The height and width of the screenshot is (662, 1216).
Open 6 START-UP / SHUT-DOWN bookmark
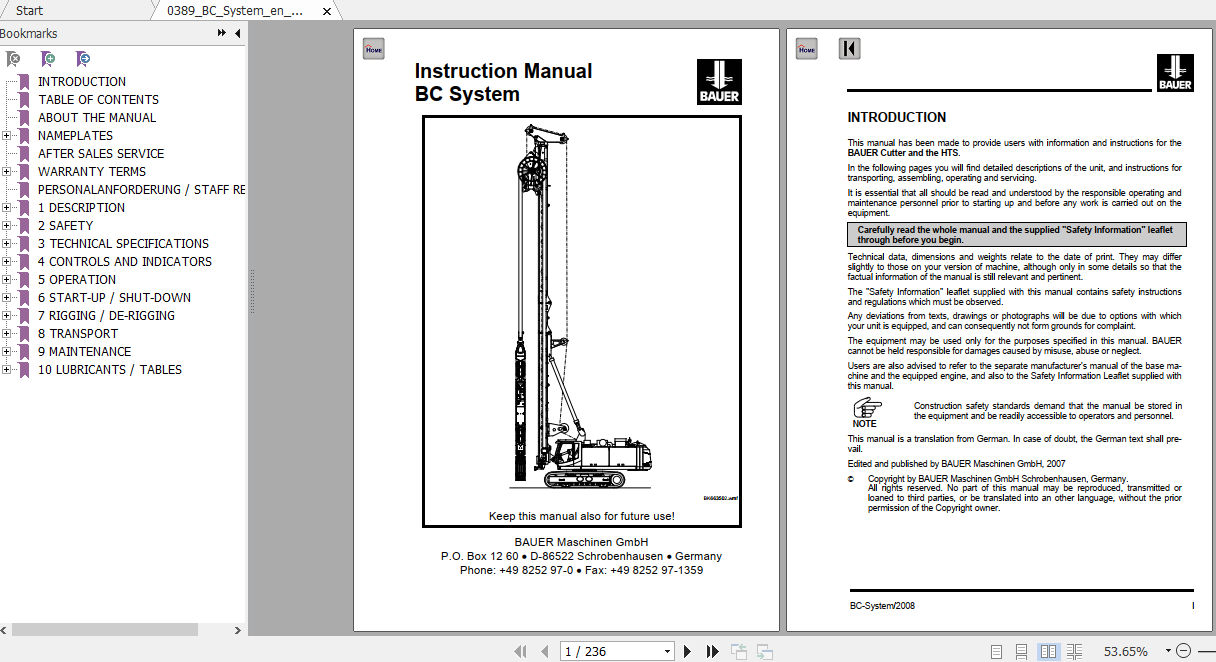click(x=114, y=298)
